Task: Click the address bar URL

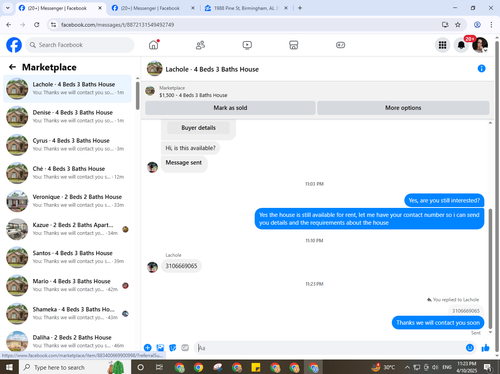Action: coord(117,25)
